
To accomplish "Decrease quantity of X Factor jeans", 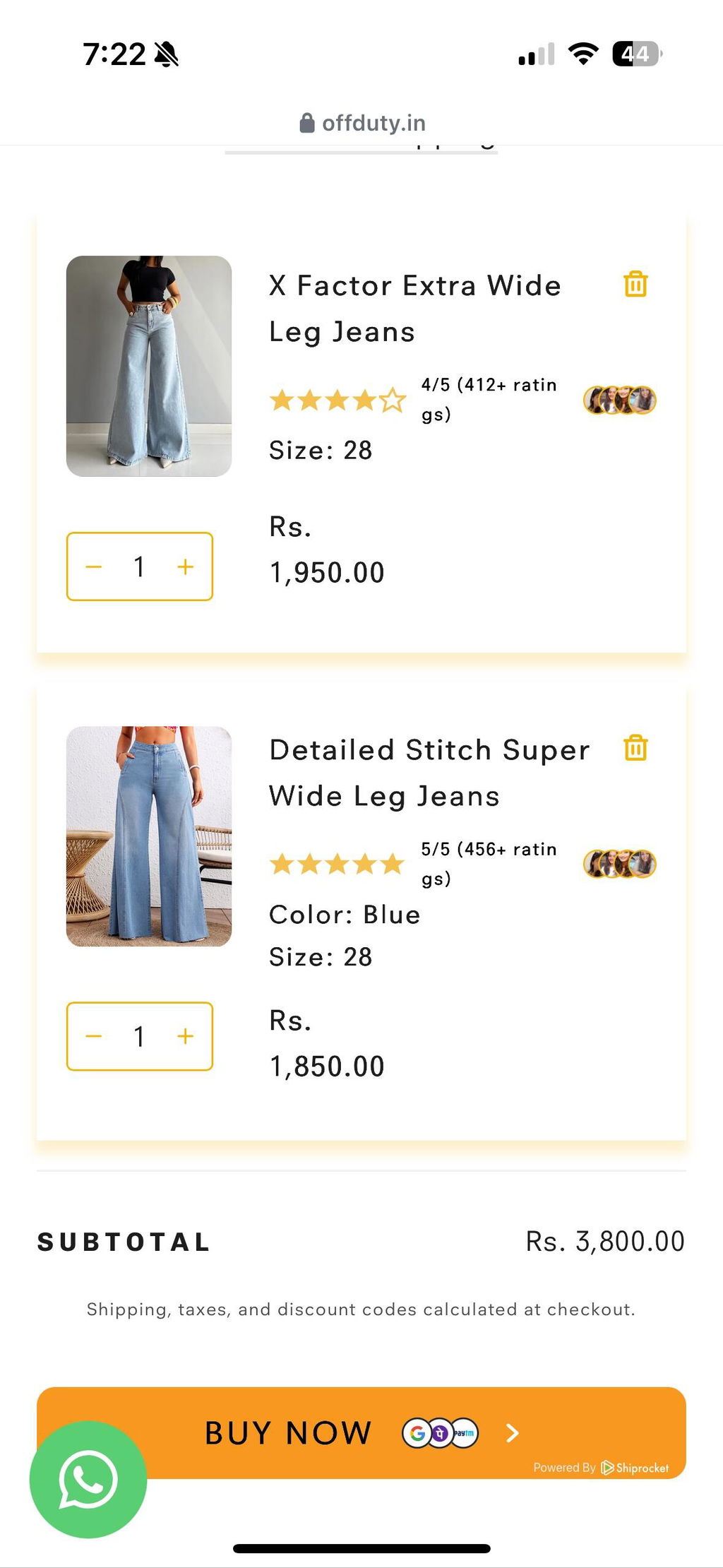I will 94,566.
